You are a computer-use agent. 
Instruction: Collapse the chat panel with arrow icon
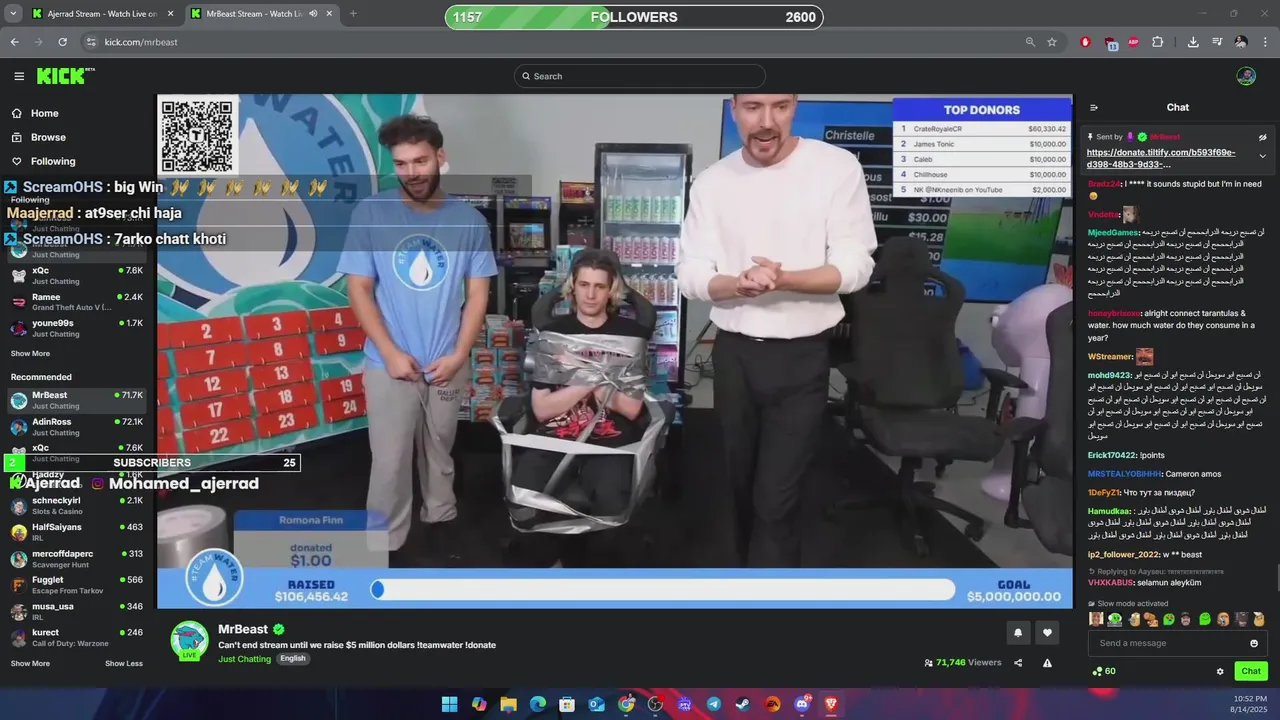pyautogui.click(x=1094, y=107)
